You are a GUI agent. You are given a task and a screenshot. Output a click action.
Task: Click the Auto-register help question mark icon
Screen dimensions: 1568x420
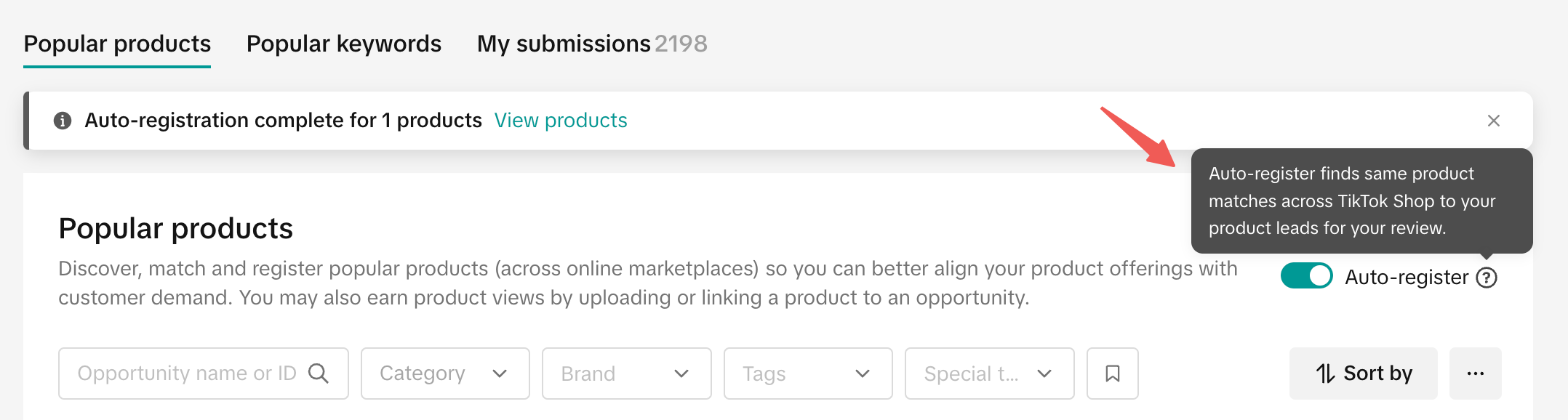click(x=1487, y=278)
